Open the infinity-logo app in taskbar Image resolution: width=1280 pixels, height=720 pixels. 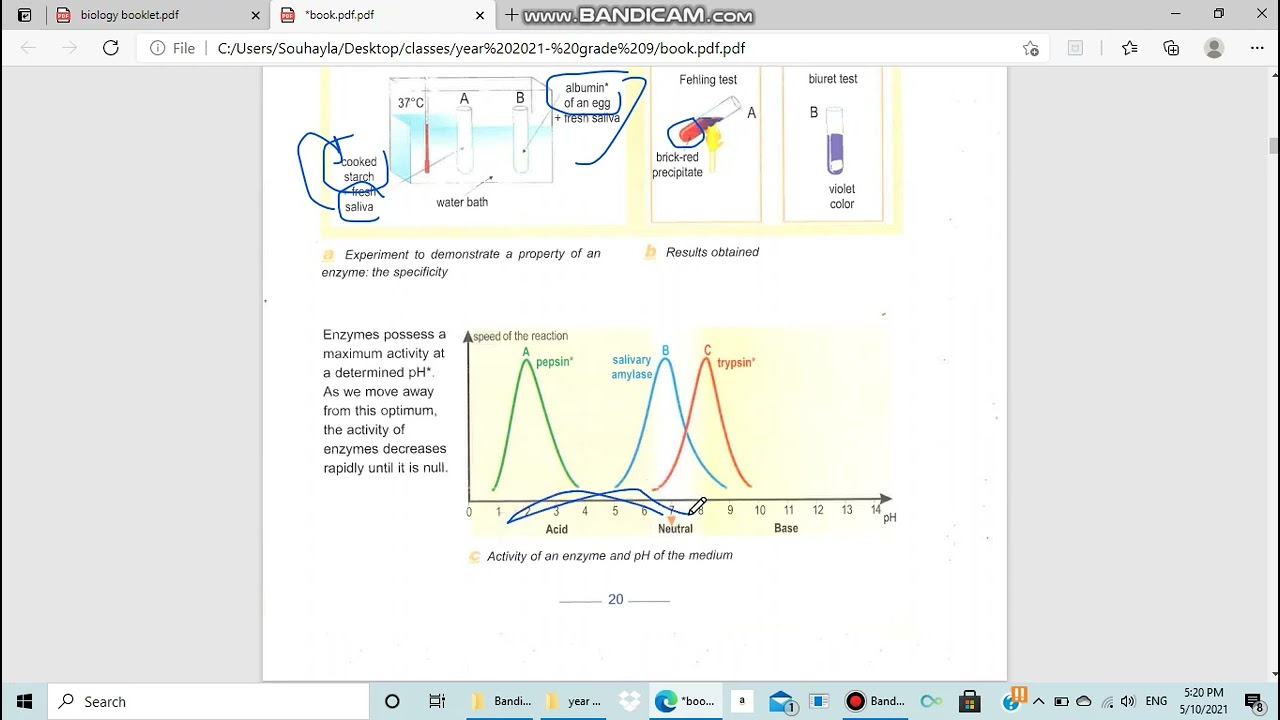pos(930,701)
